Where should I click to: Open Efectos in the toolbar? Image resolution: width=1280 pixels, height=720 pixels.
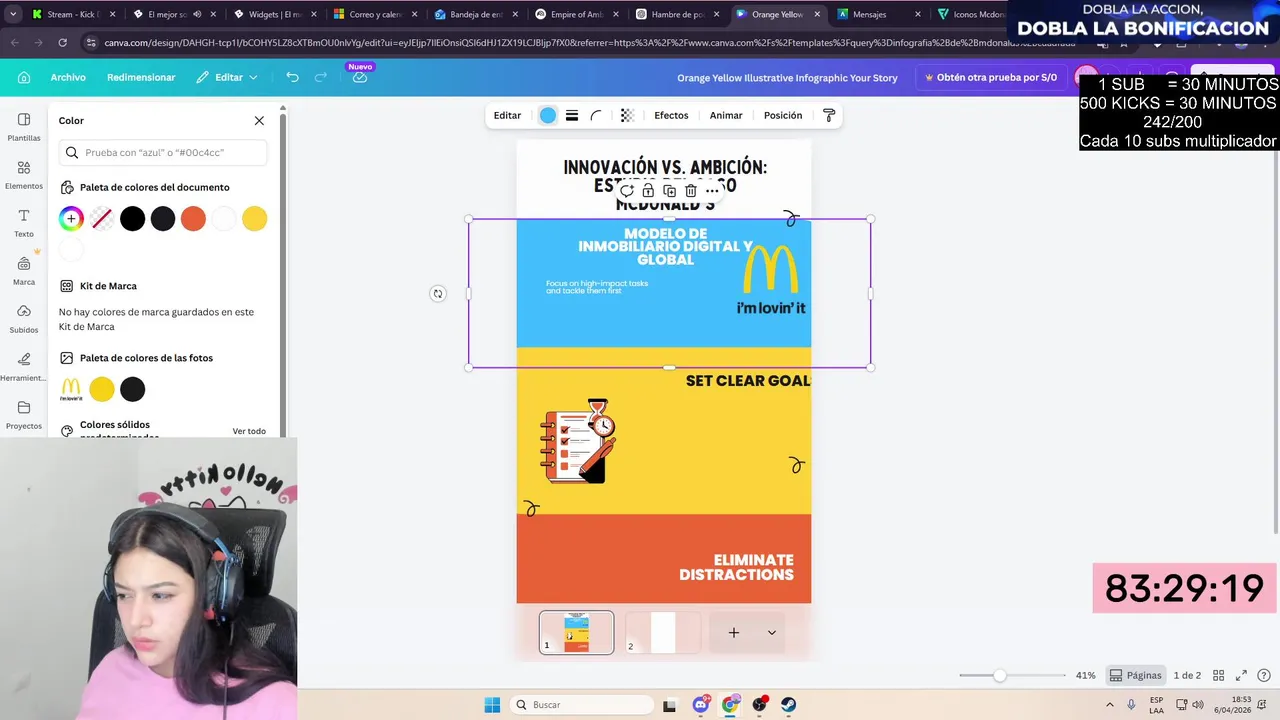click(671, 115)
